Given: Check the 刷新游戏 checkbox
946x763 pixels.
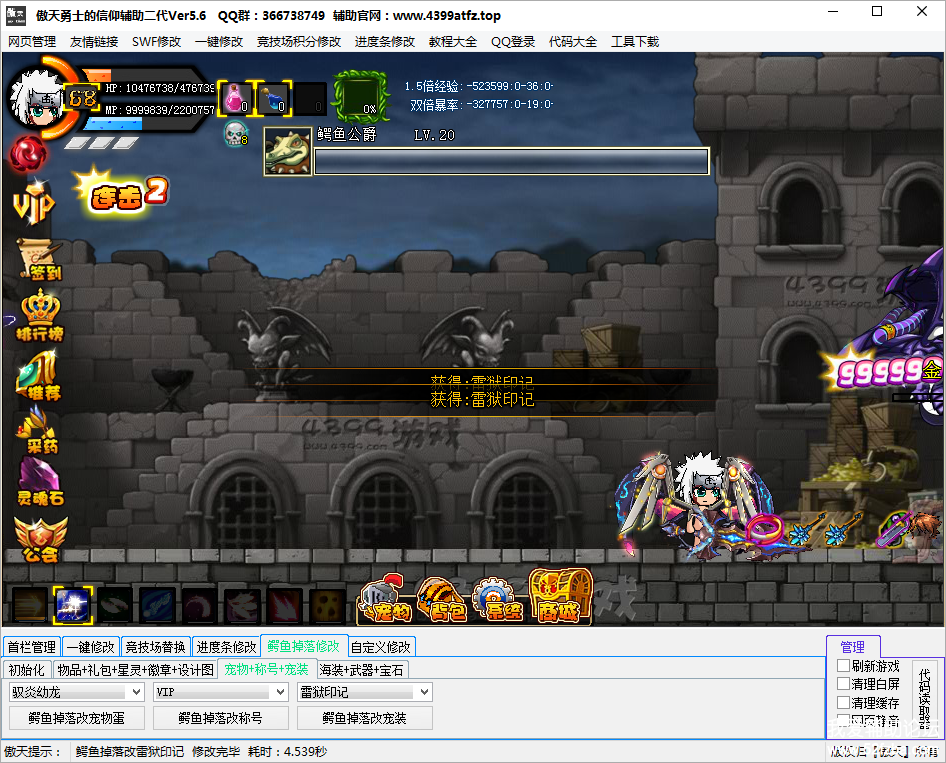Looking at the screenshot, I should click(x=843, y=665).
